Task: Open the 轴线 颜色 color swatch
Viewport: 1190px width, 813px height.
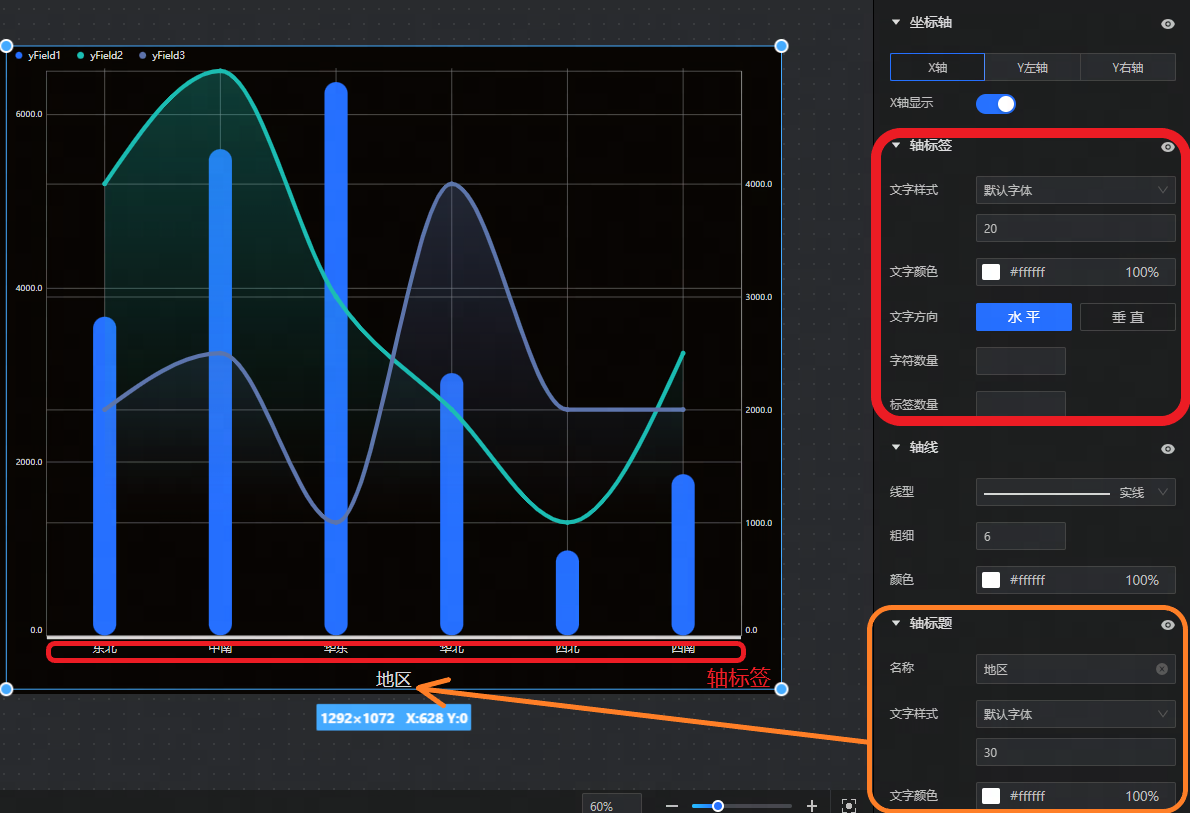Action: 991,580
